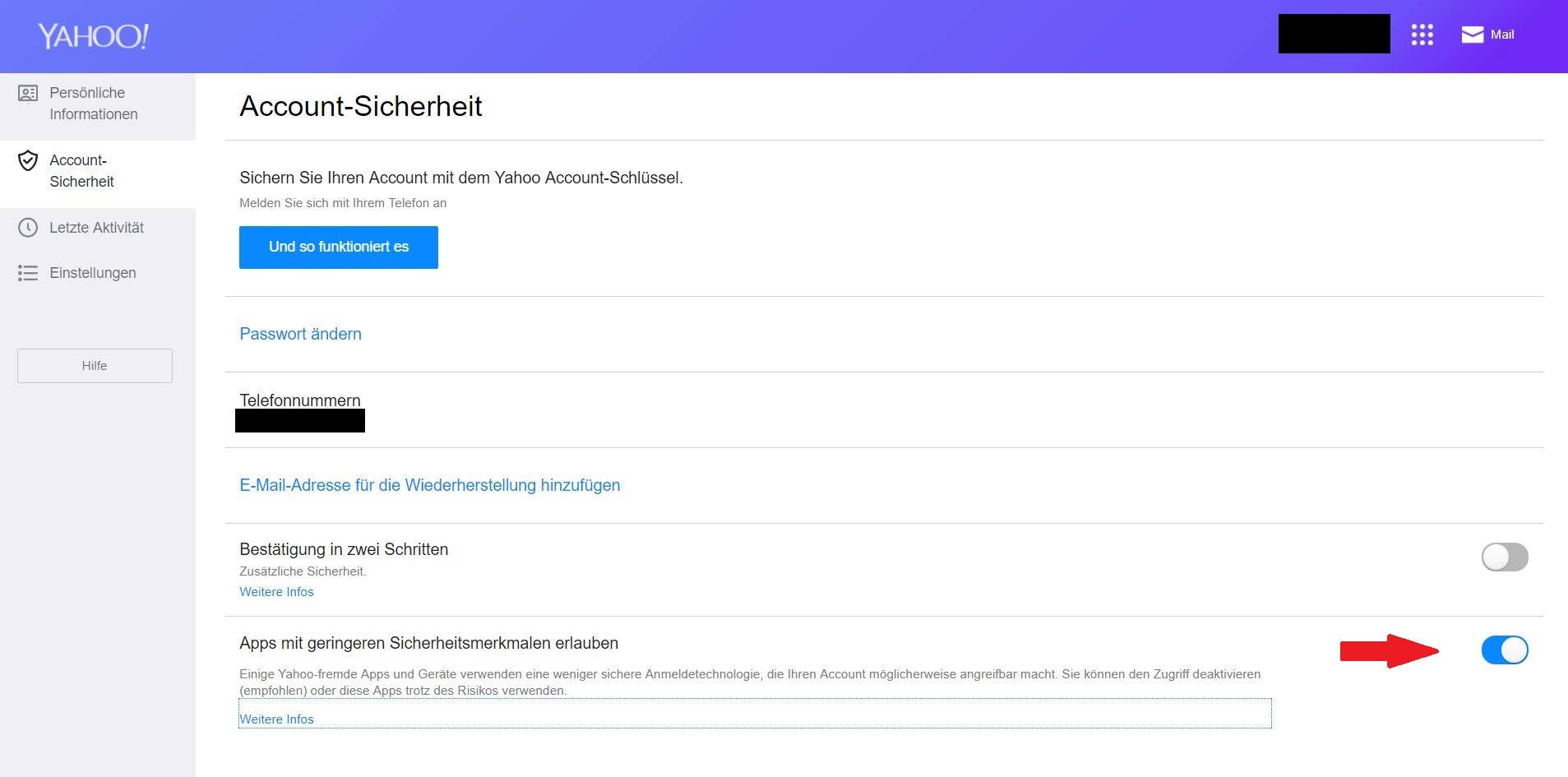Click the Account-Sicherheit page heading

360,106
